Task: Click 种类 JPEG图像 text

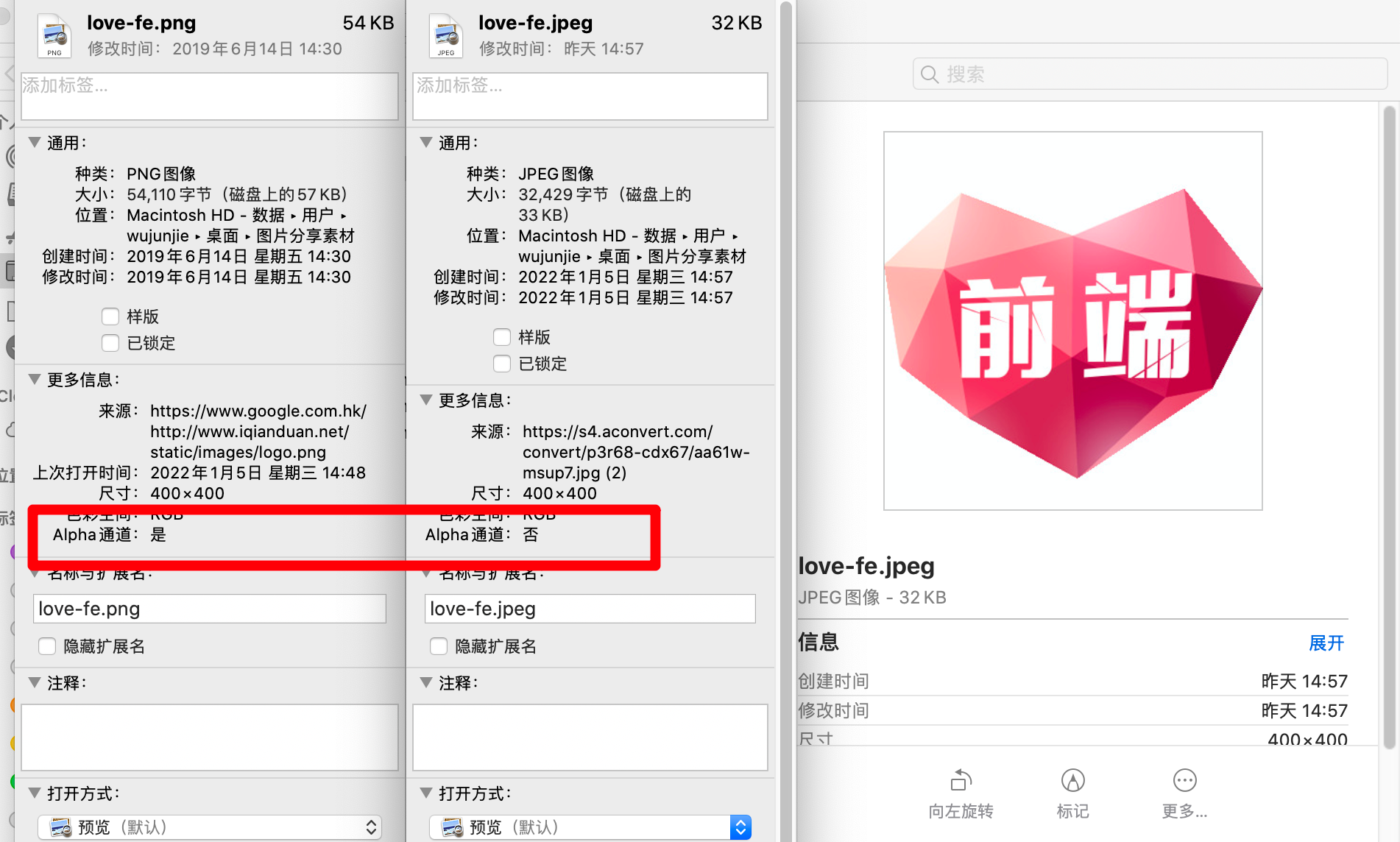Action: 556,174
